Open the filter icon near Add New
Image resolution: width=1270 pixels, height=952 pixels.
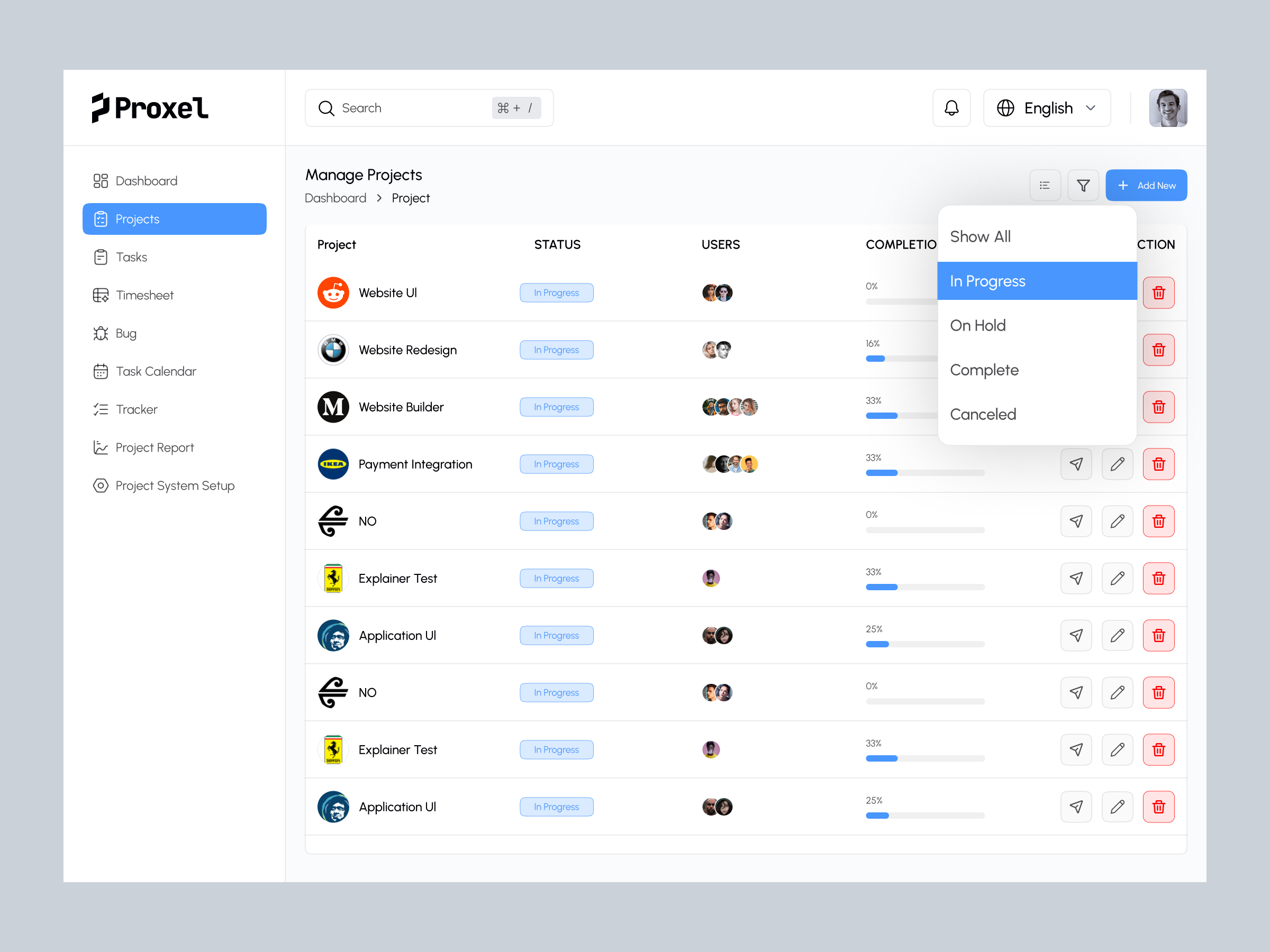tap(1083, 185)
